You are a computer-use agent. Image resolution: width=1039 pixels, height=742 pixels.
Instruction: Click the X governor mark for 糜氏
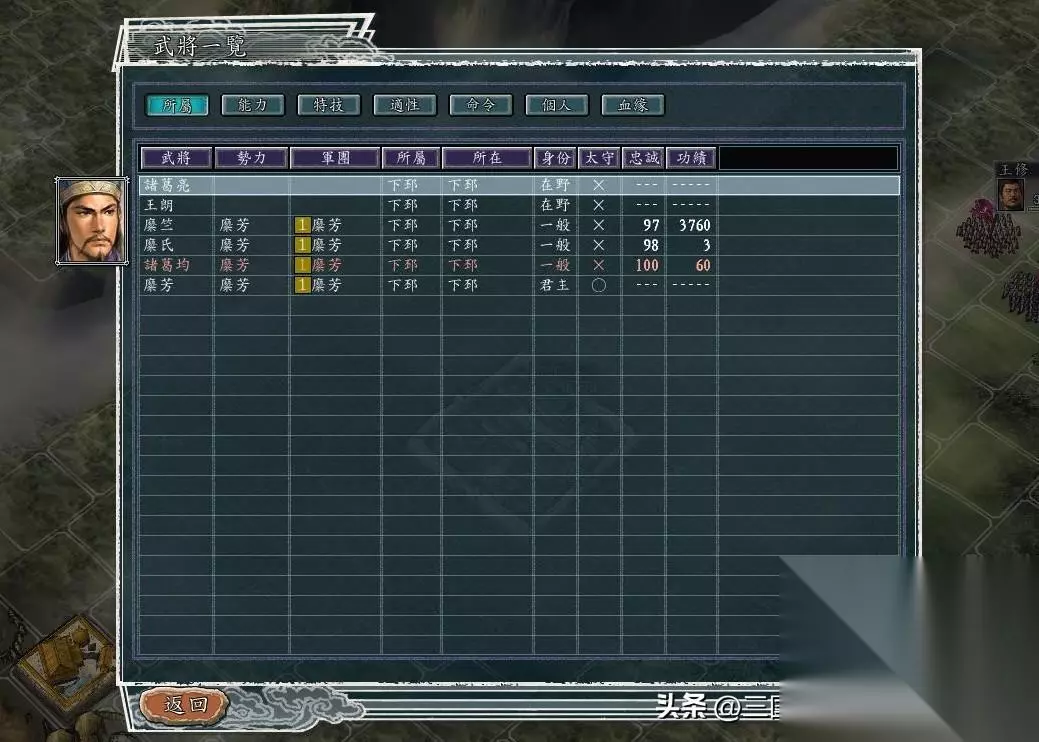click(x=599, y=245)
